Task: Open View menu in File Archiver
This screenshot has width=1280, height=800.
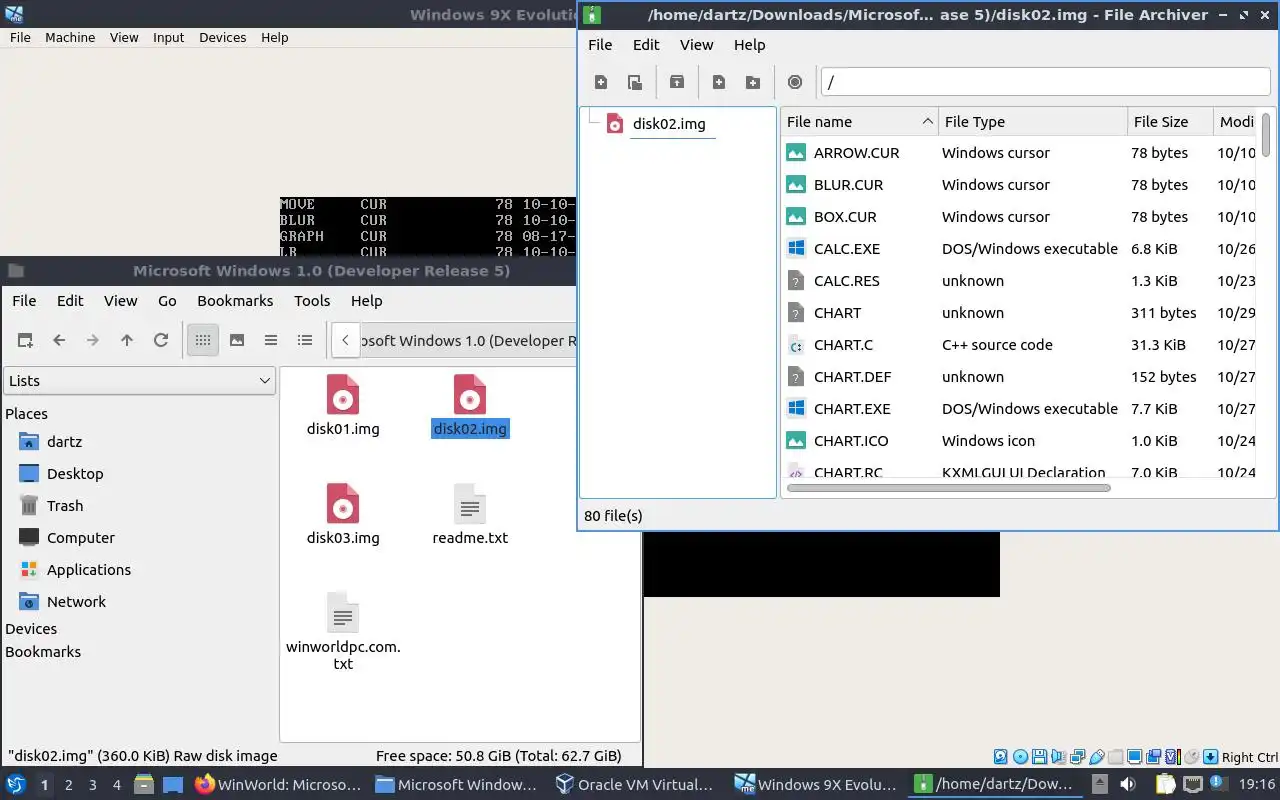Action: [x=696, y=44]
